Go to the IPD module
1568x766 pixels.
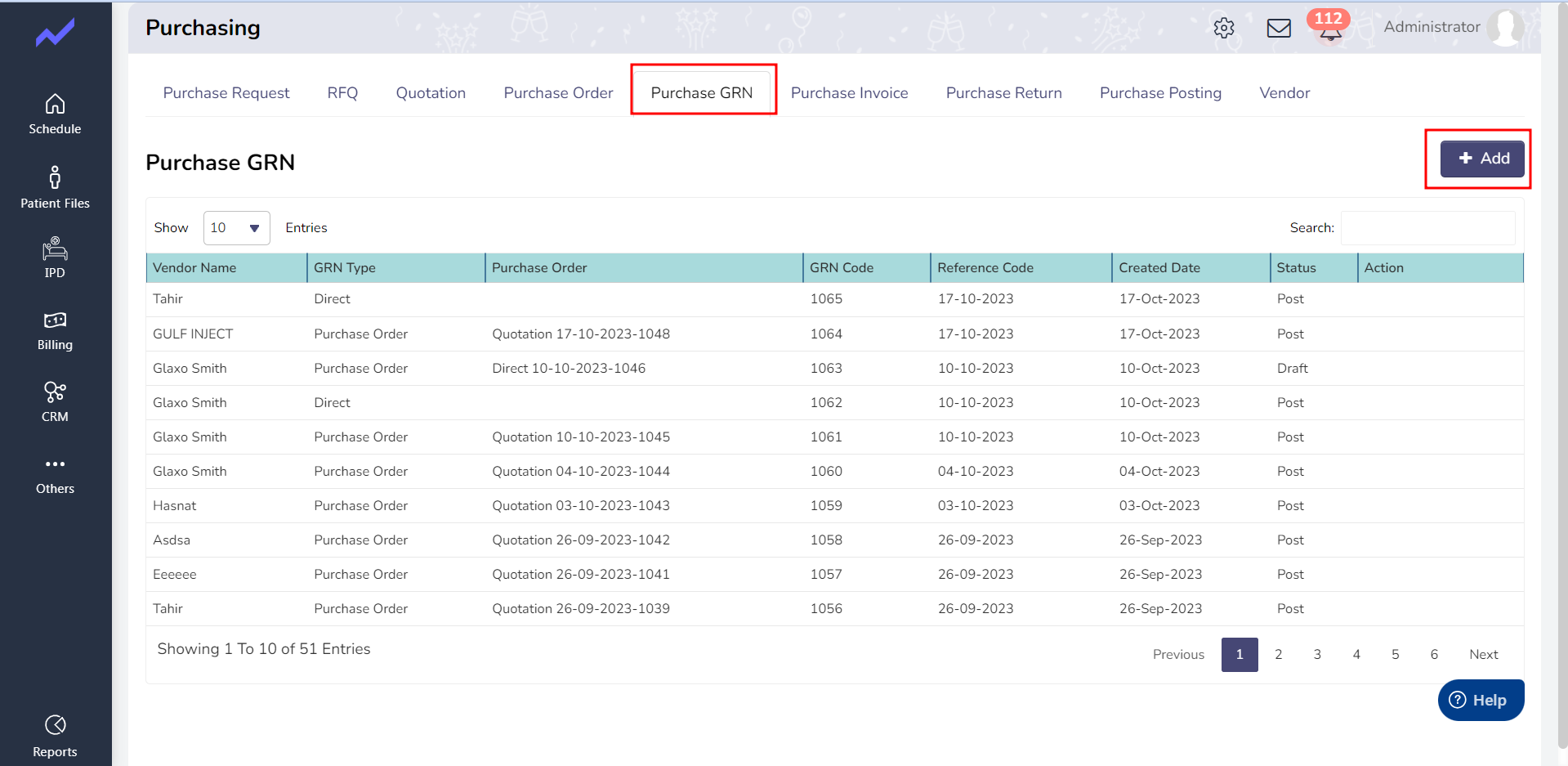click(x=55, y=258)
